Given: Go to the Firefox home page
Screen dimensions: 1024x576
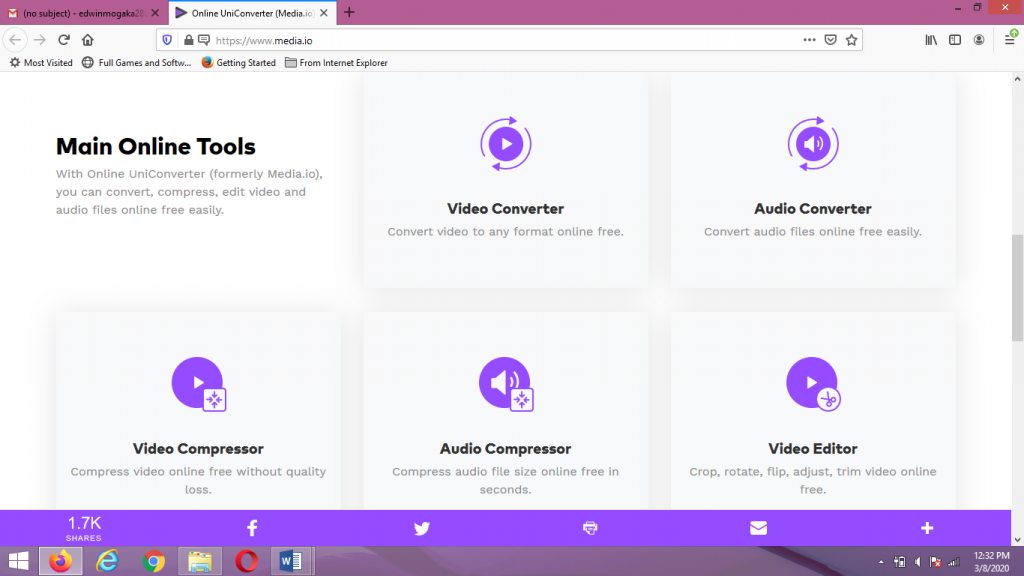Looking at the screenshot, I should 88,40.
